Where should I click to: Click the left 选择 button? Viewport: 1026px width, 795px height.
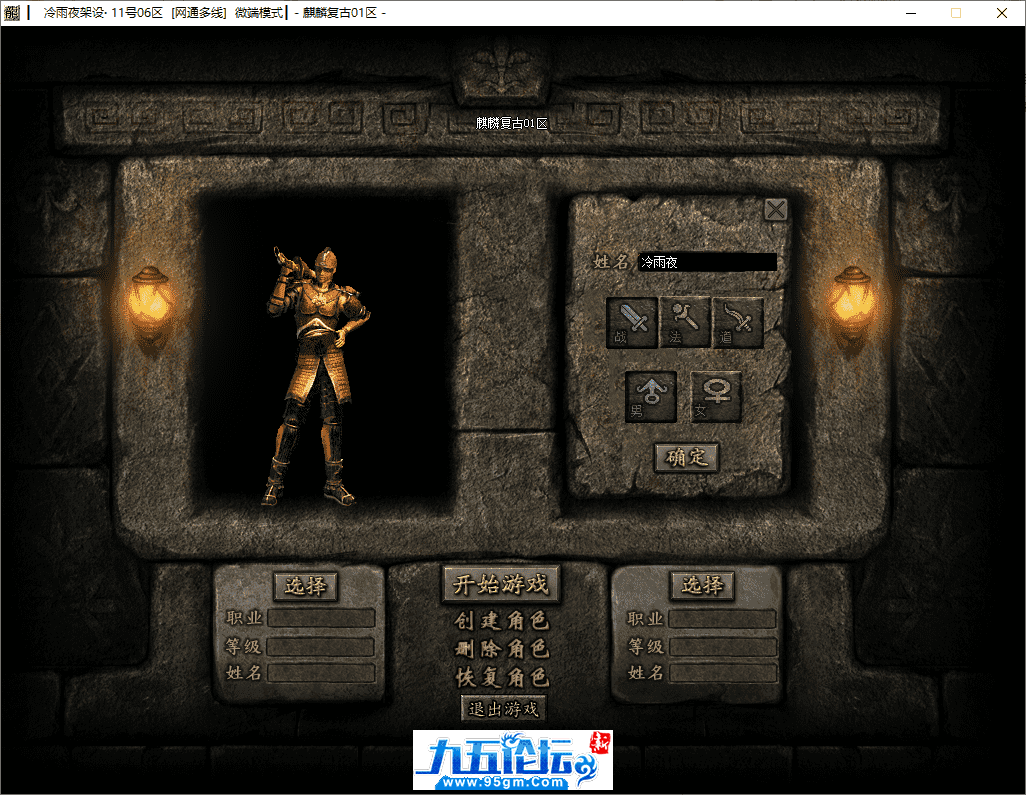tap(305, 586)
